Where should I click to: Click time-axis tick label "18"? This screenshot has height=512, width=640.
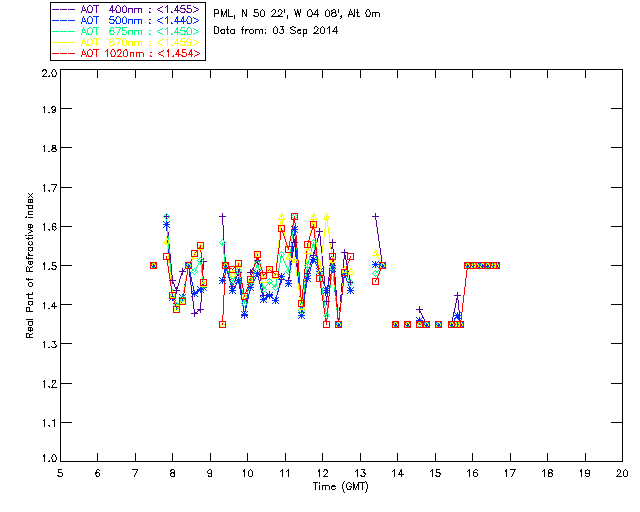click(547, 473)
